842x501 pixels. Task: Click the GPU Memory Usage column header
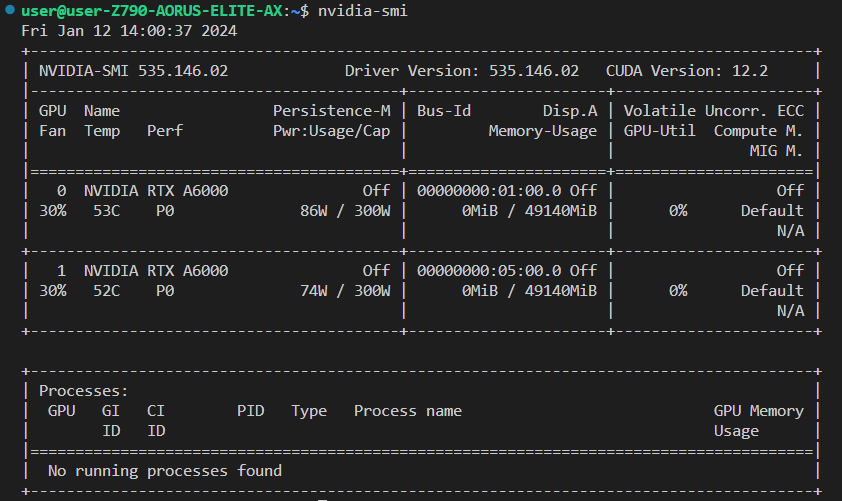pyautogui.click(x=758, y=421)
